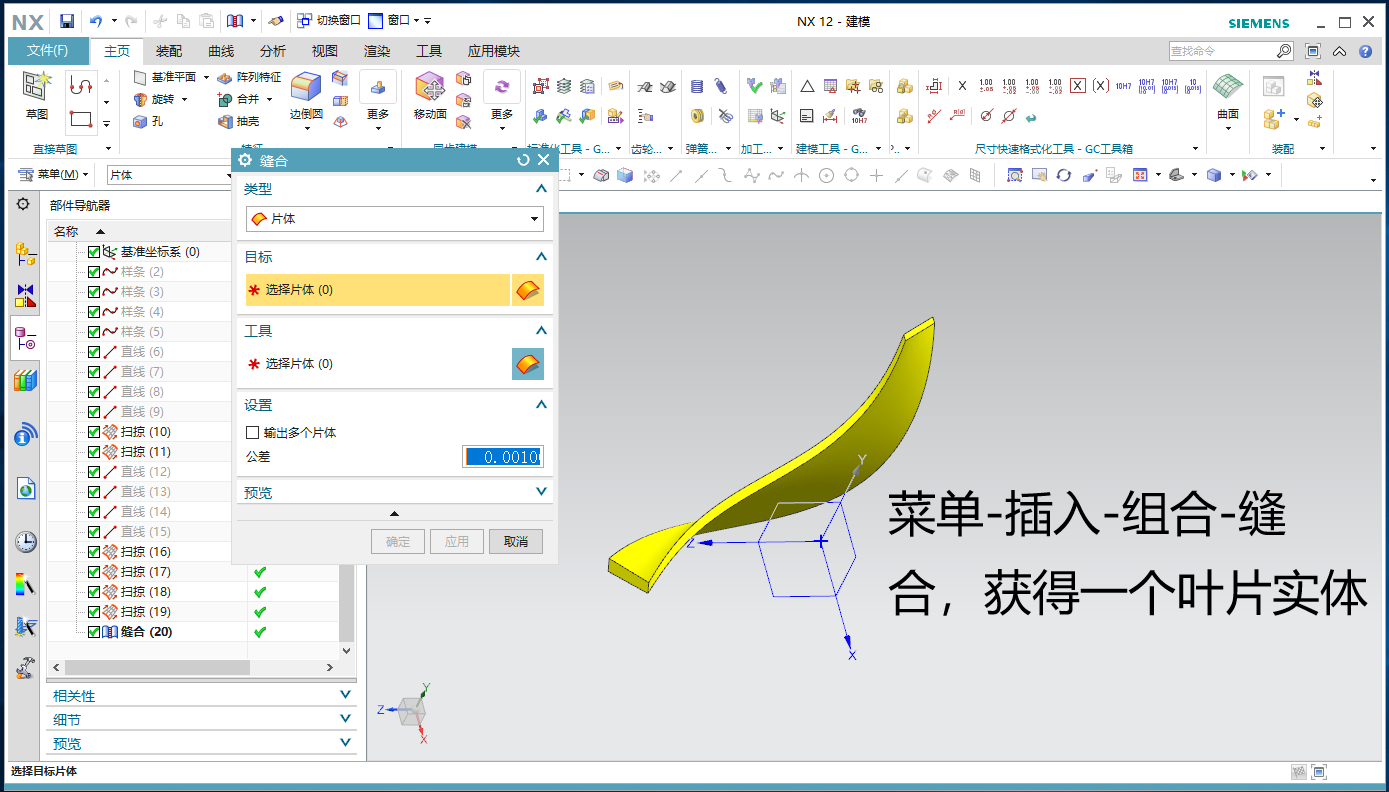Screen dimensions: 1389x792
Task: Switch to the 视图 ribbon tab
Action: tap(325, 51)
